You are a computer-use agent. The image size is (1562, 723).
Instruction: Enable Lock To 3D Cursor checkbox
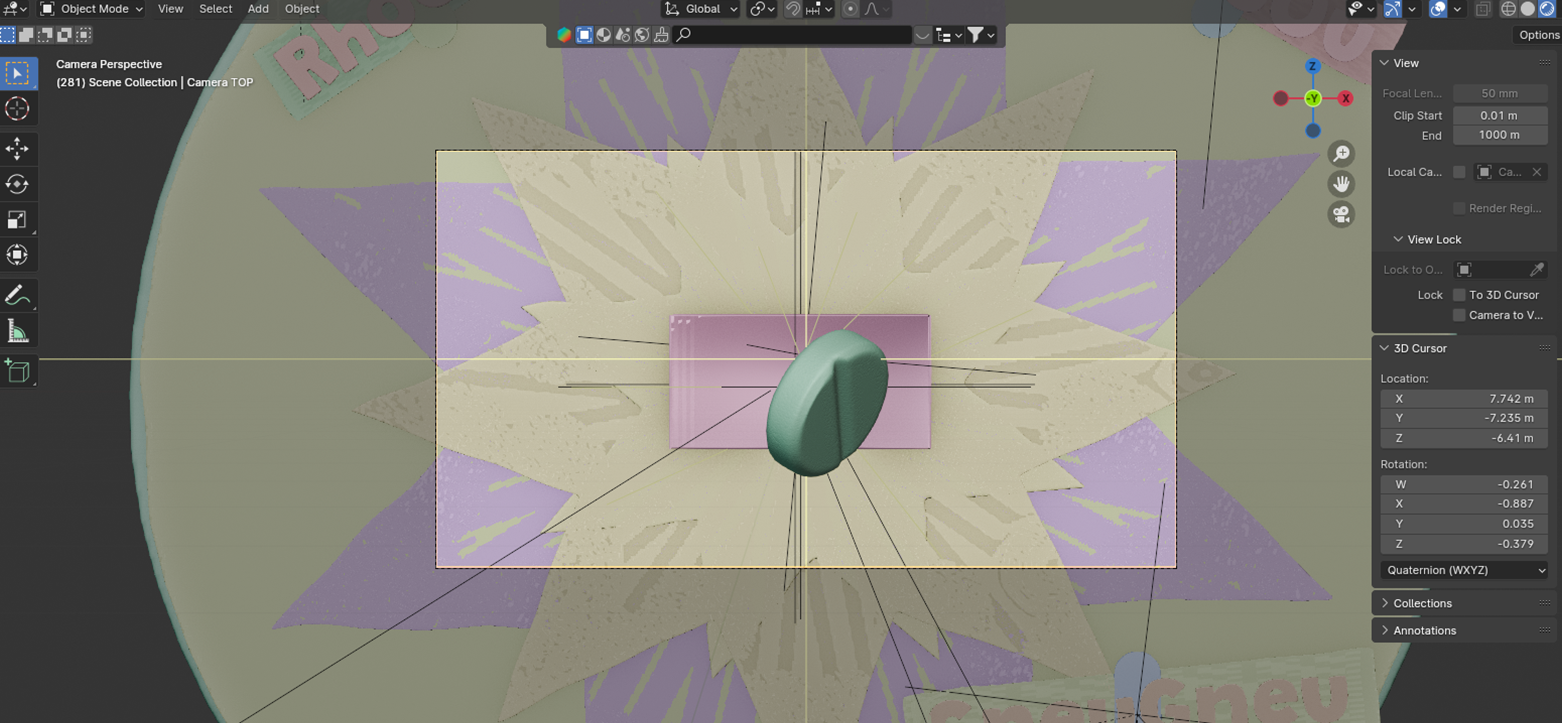tap(1459, 295)
